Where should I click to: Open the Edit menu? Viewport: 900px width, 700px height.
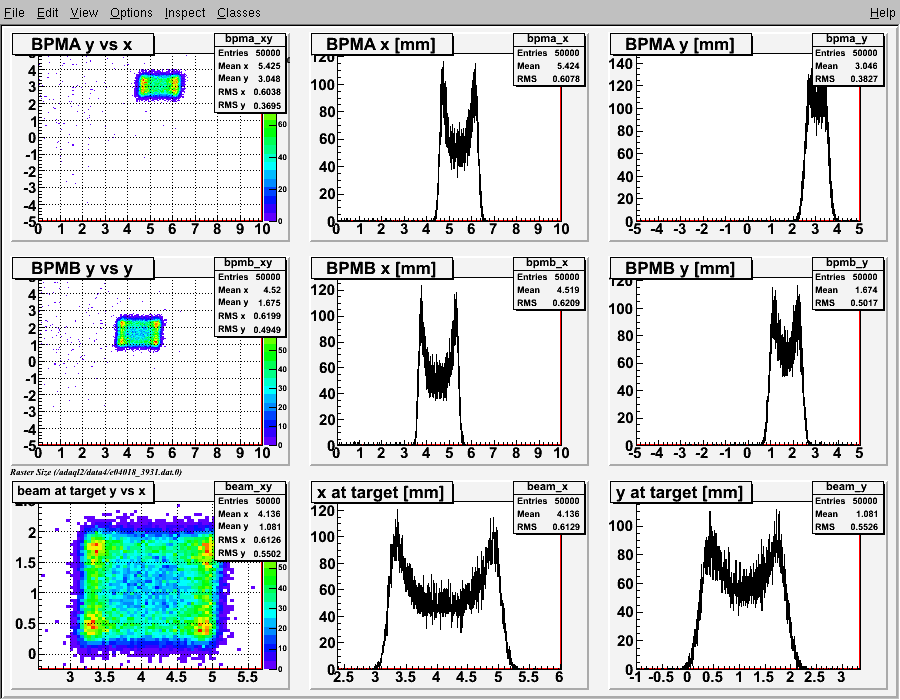click(x=48, y=13)
